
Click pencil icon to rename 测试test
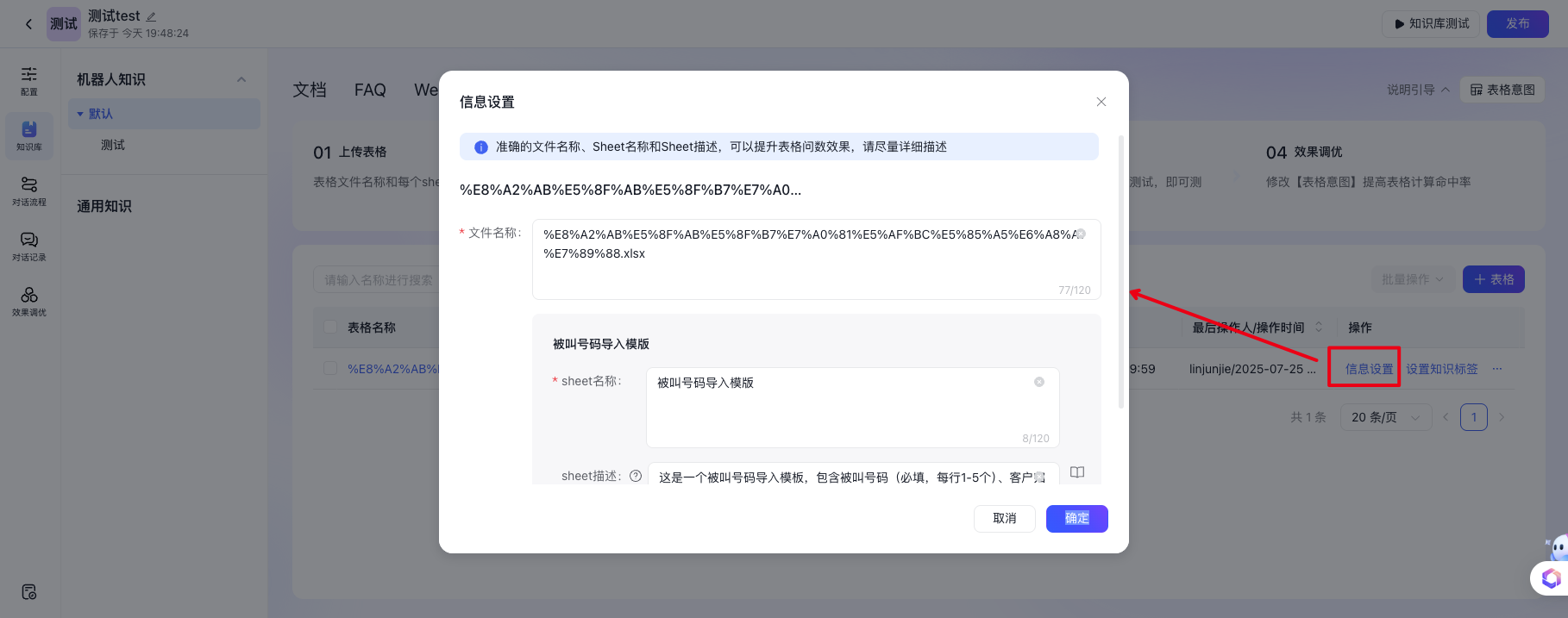click(152, 16)
